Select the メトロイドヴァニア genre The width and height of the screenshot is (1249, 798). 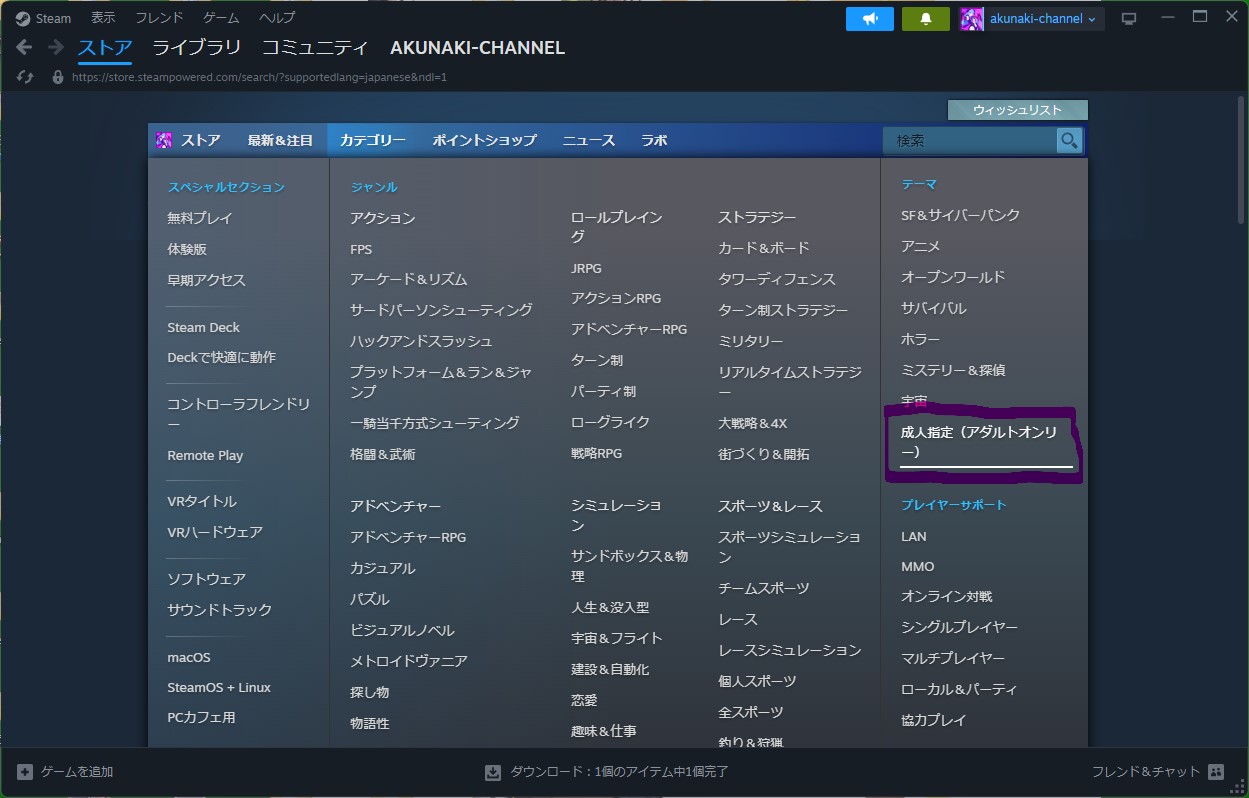coord(408,661)
